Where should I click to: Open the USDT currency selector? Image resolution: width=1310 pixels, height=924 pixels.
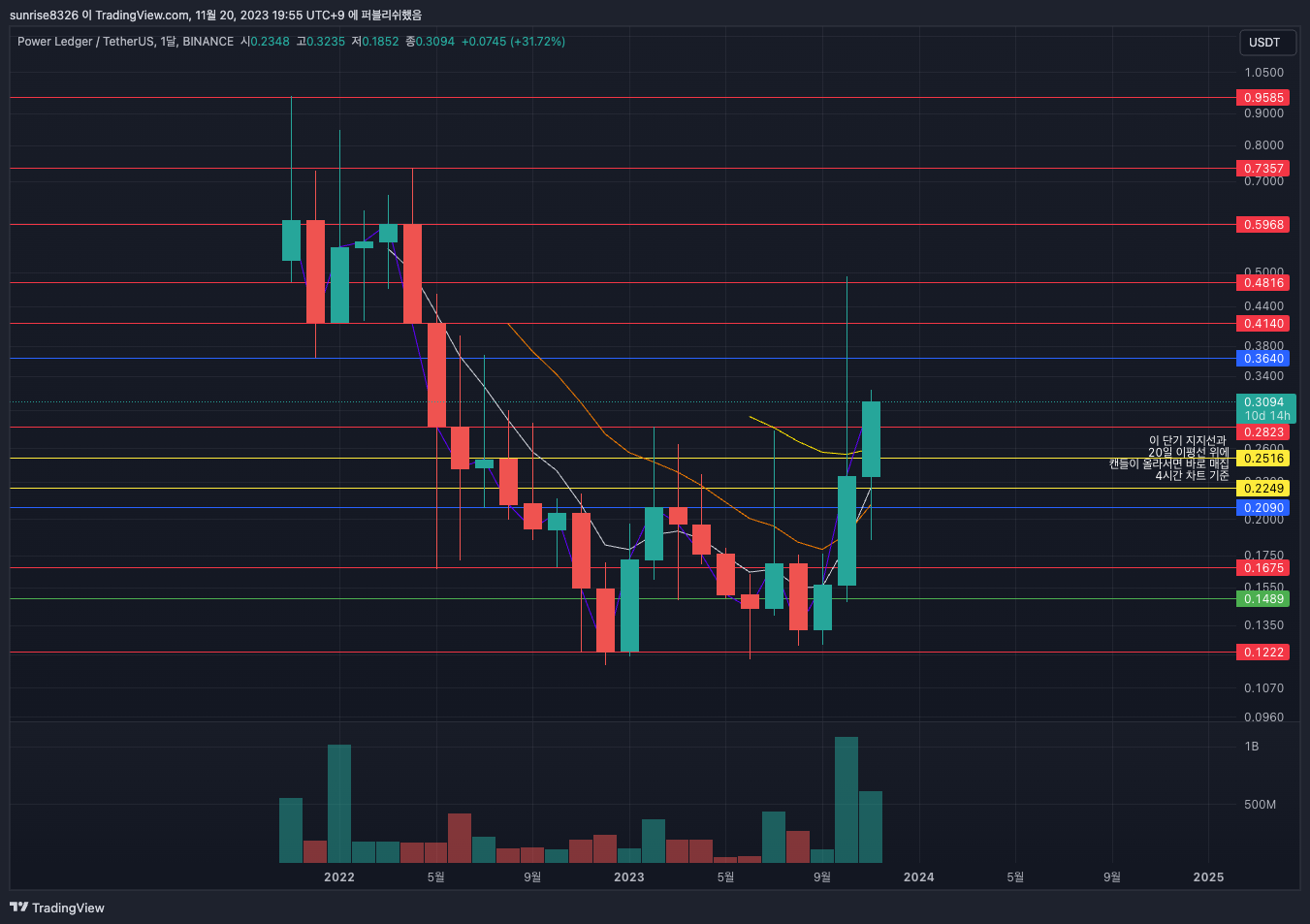pyautogui.click(x=1267, y=43)
